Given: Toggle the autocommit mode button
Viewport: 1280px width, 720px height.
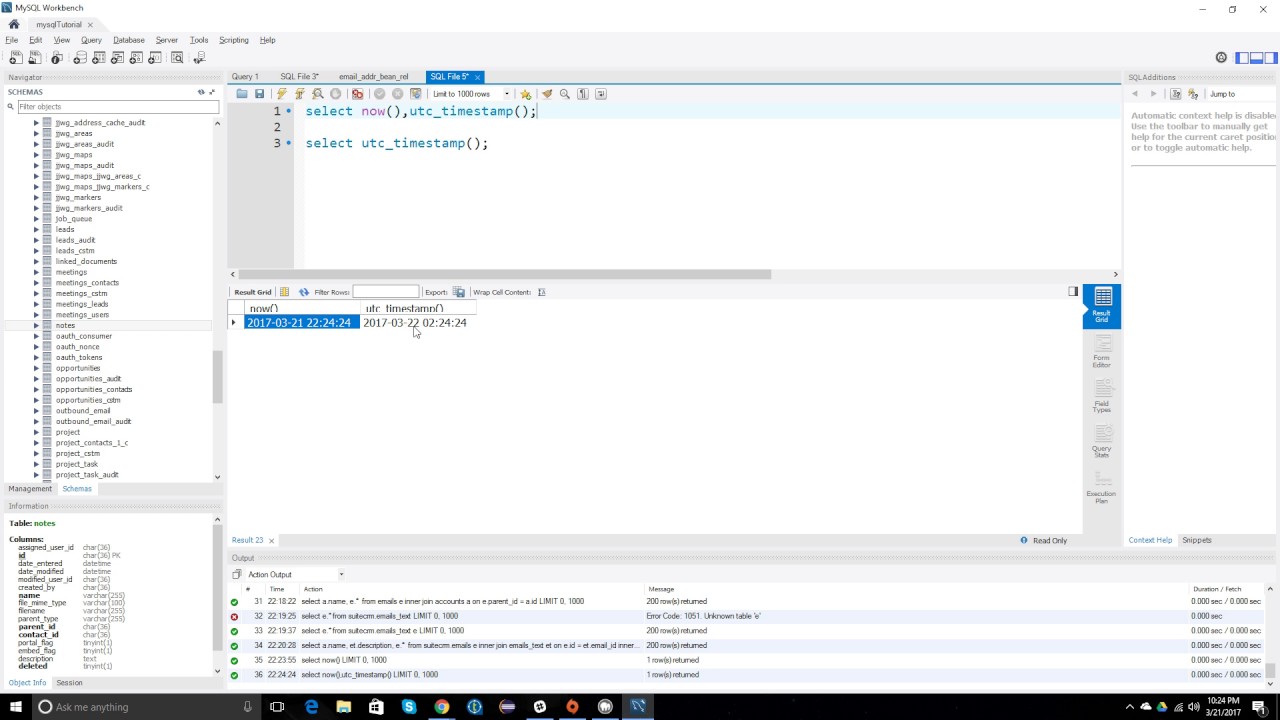Looking at the screenshot, I should 416,94.
